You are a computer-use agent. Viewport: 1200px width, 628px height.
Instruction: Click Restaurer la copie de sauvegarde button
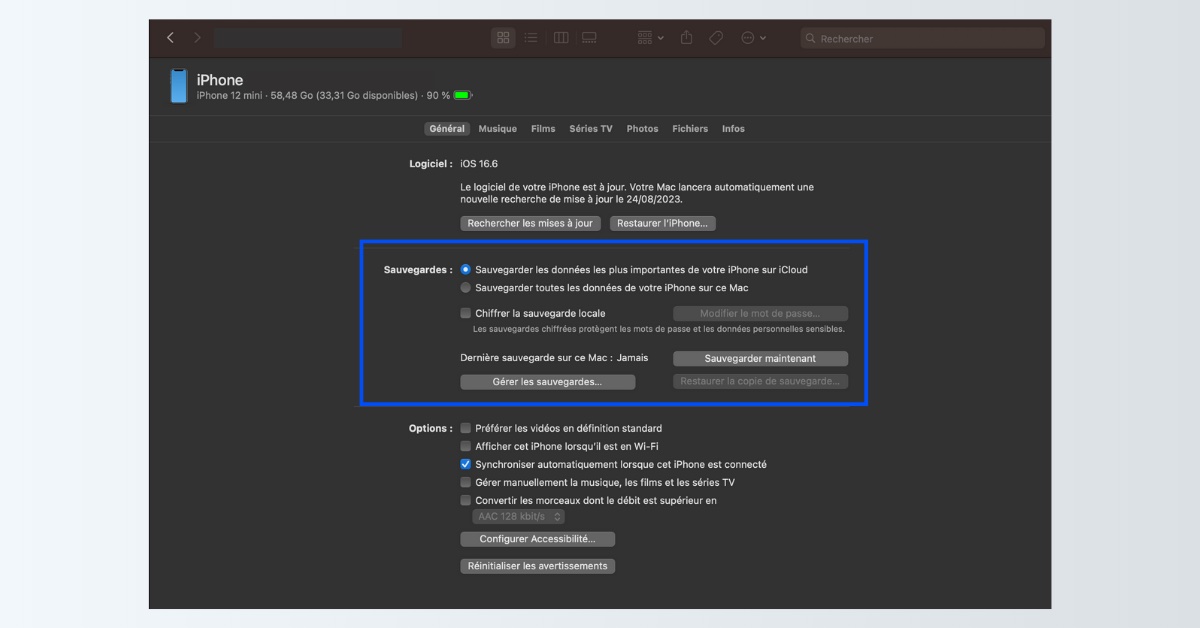[760, 382]
